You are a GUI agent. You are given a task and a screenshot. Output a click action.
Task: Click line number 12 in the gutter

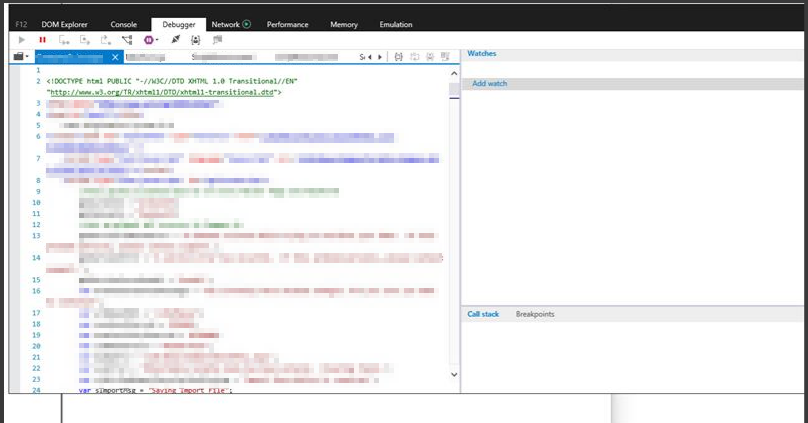pyautogui.click(x=36, y=225)
